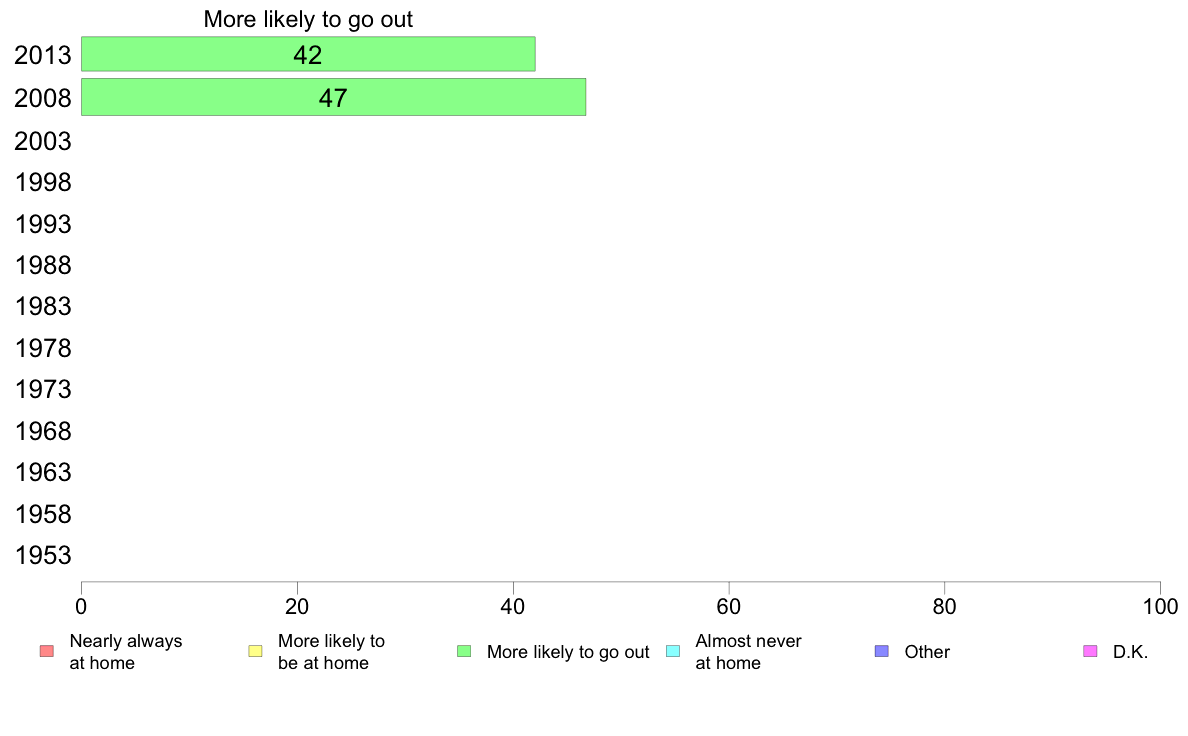
Task: Click the Nearly always at home legend text
Action: coord(126,652)
